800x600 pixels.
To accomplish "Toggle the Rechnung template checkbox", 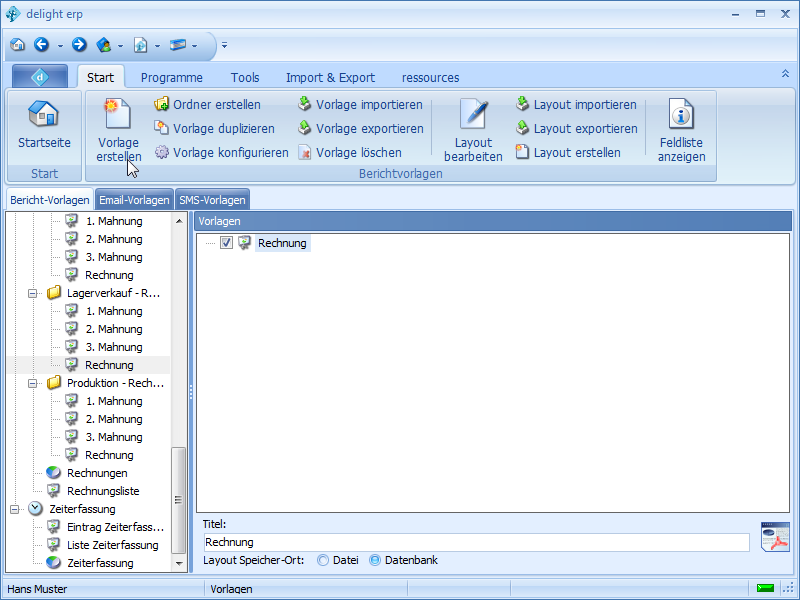I will [227, 243].
